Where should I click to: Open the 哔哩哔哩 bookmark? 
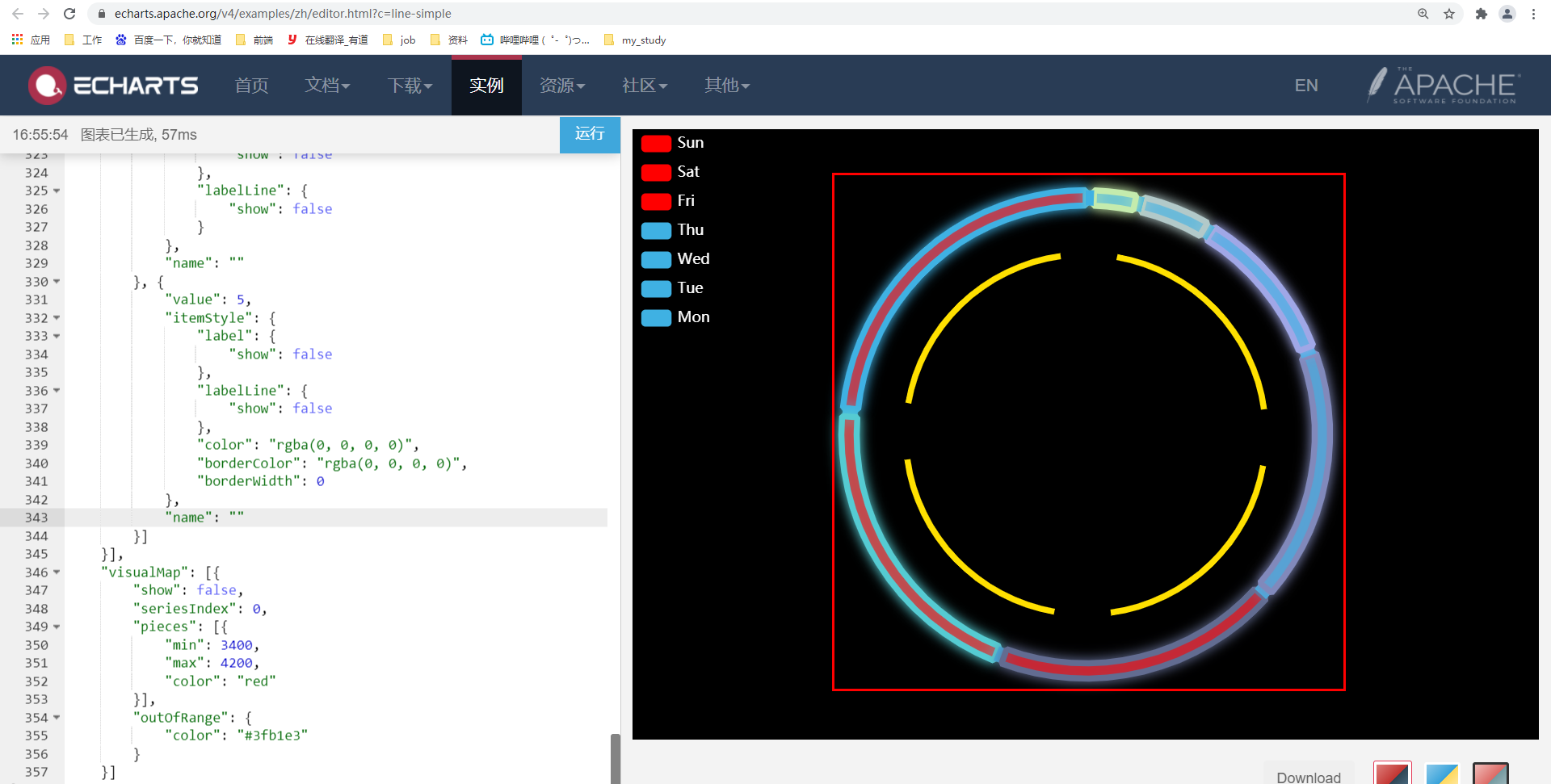tap(535, 40)
